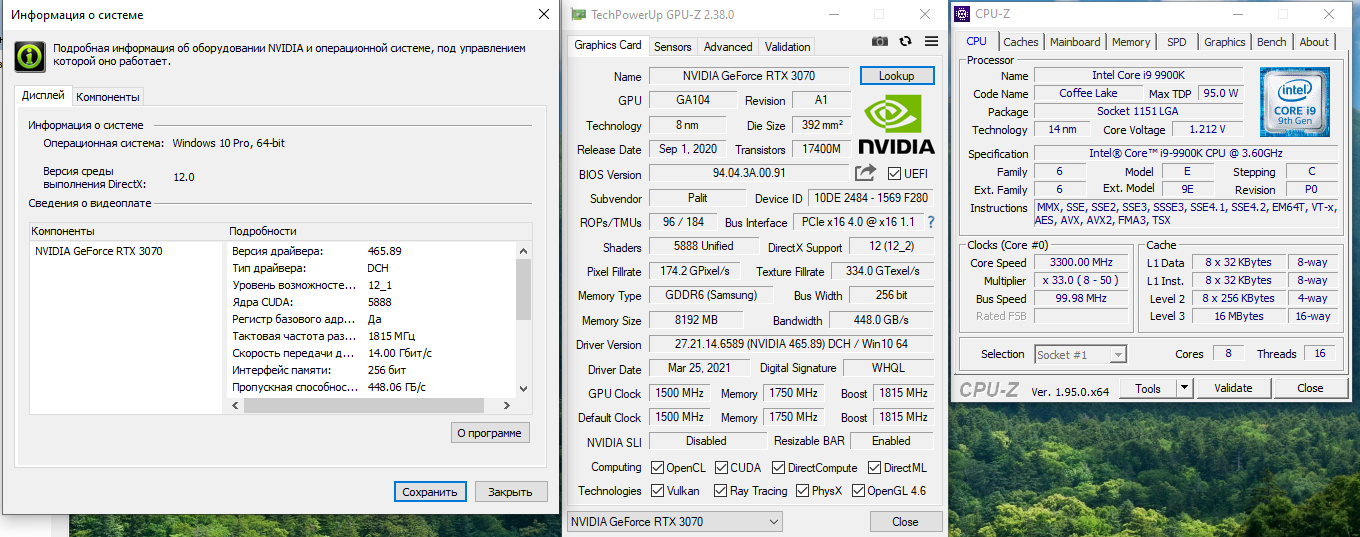Toggle the OpenGL 4.6 checkbox

(x=857, y=491)
